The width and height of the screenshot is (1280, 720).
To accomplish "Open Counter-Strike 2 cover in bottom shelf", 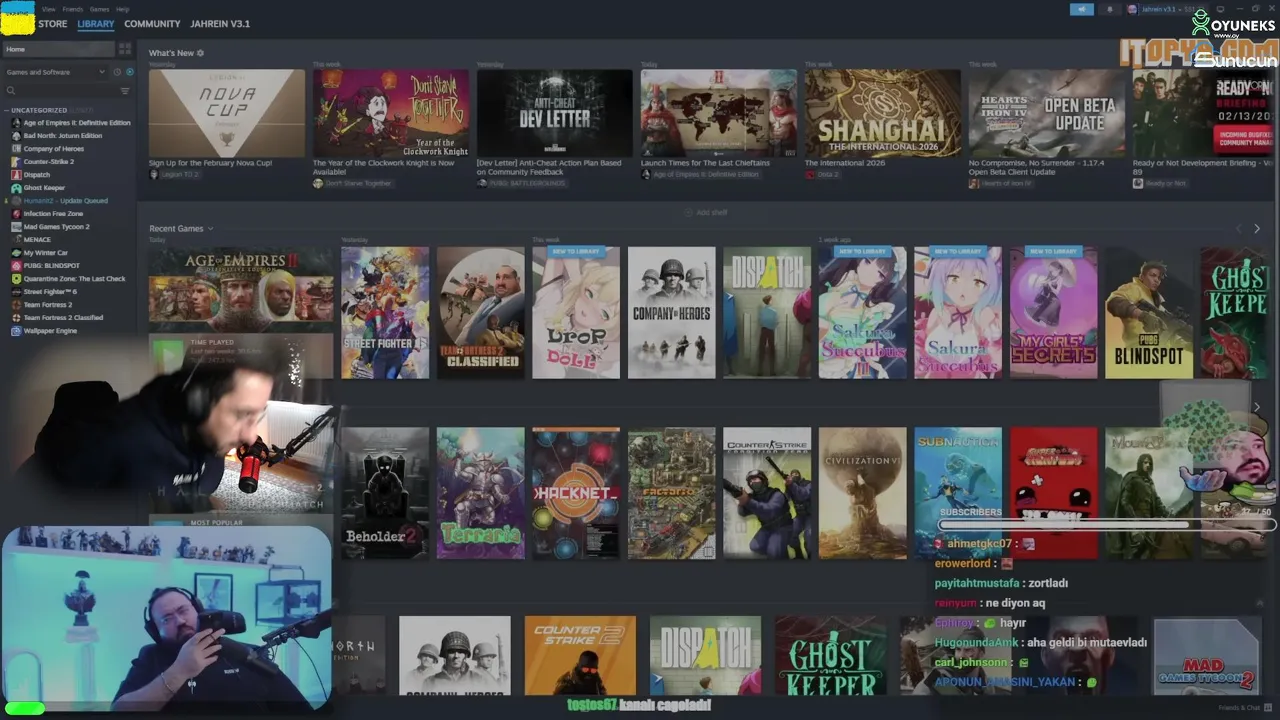I will pyautogui.click(x=580, y=655).
